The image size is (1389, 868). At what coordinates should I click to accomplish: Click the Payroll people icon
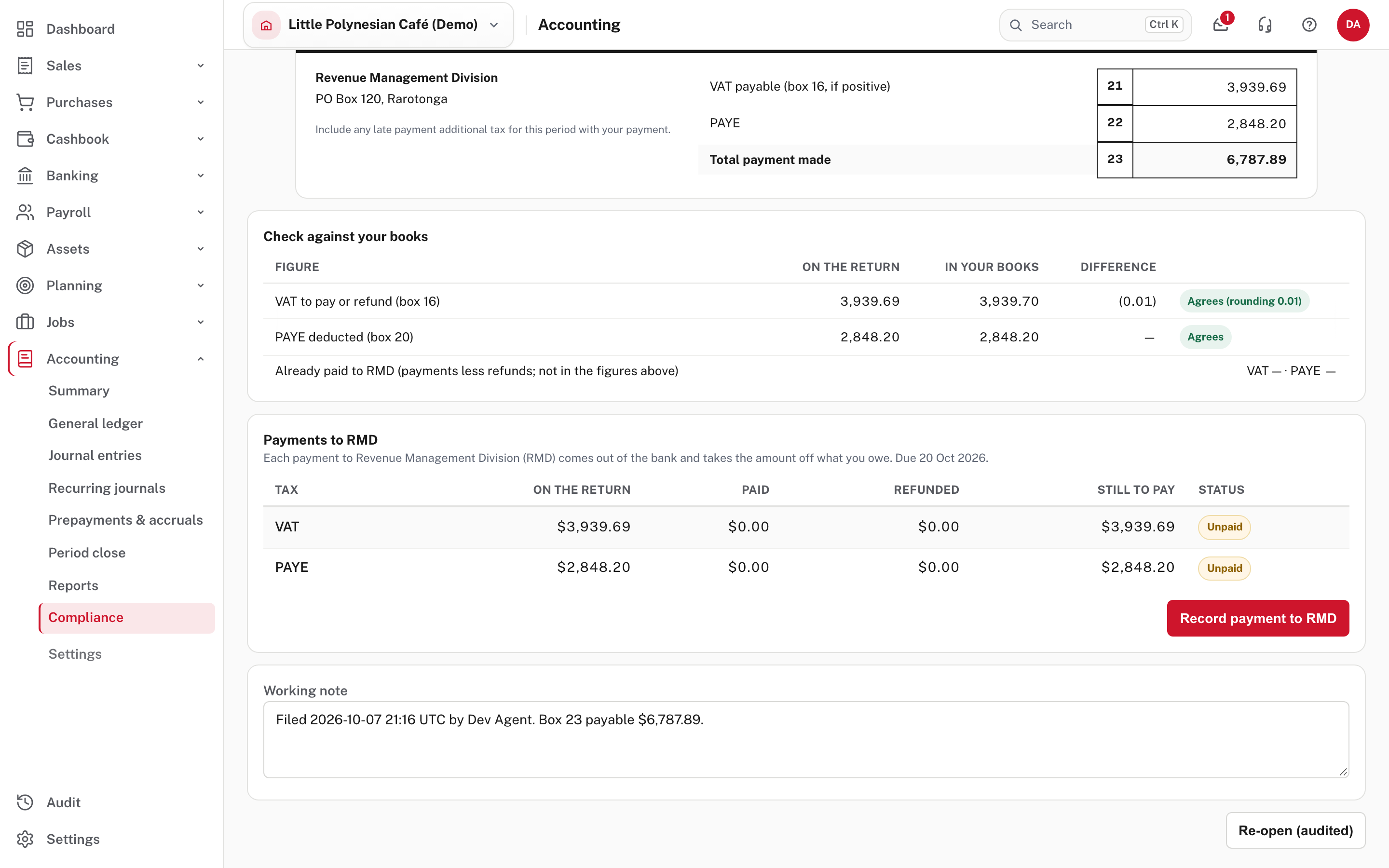coord(25,212)
